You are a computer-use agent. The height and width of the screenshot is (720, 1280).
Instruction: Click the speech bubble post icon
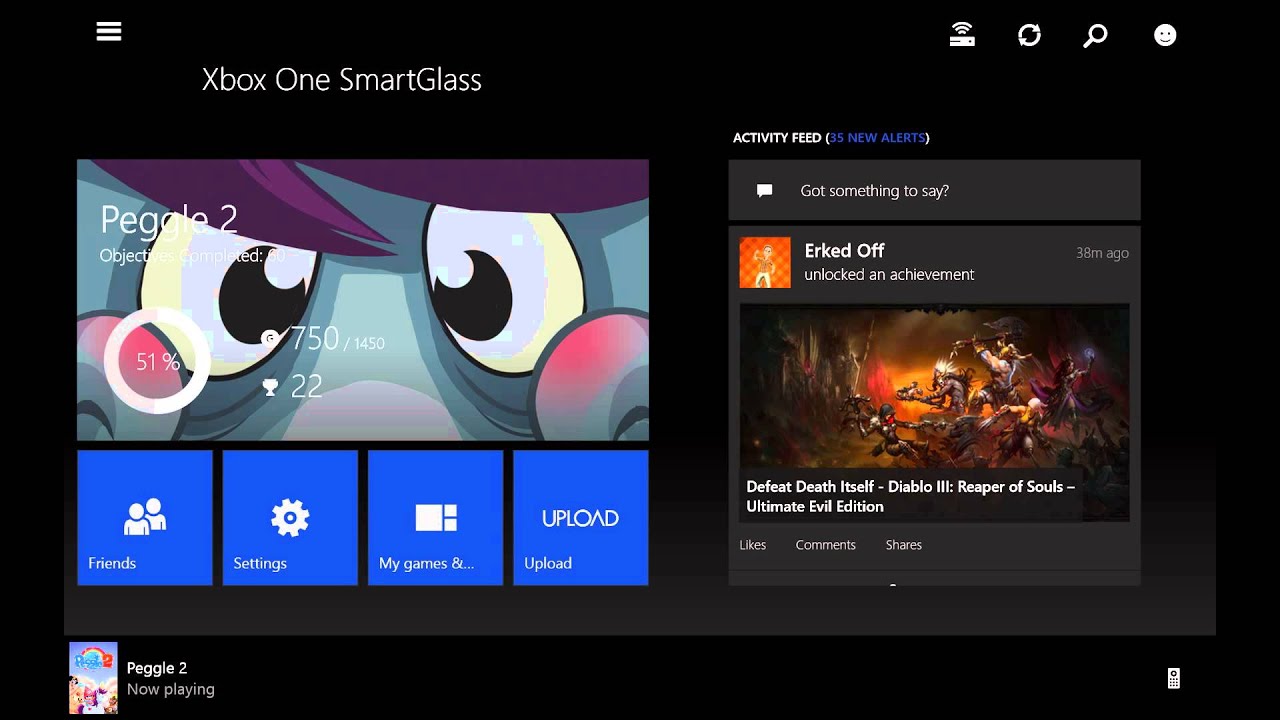[x=765, y=190]
